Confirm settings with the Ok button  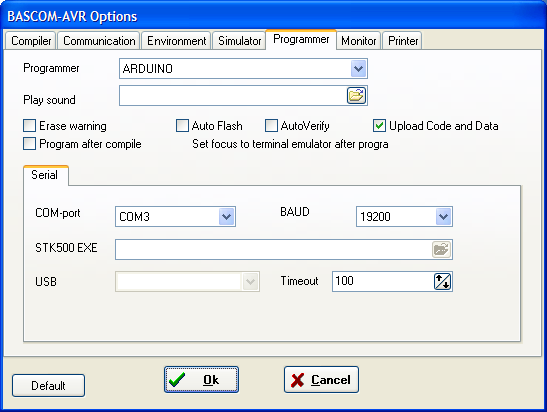coord(202,380)
